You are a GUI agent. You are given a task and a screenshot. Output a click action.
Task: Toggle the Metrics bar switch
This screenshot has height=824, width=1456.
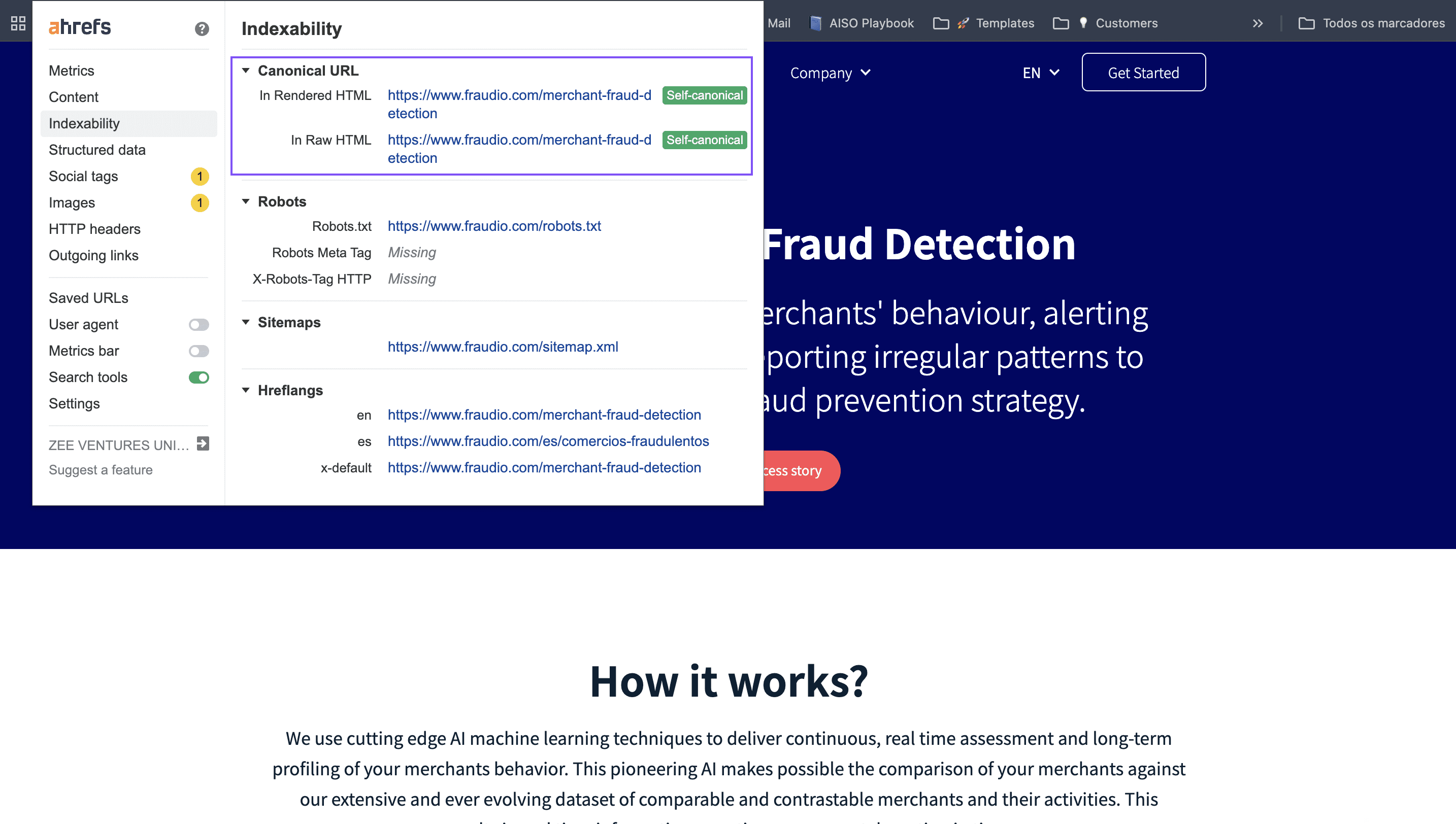click(198, 352)
